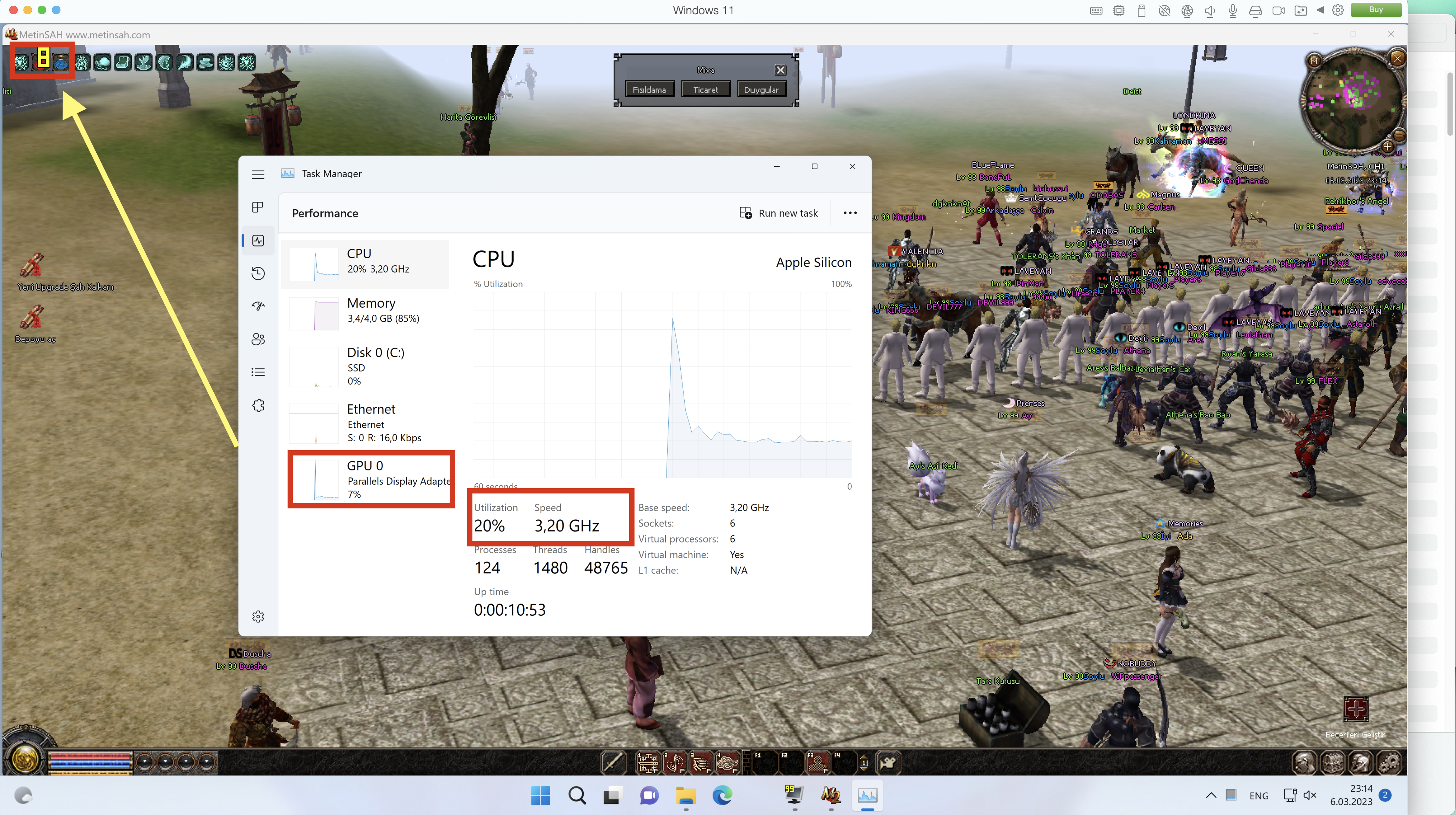1456x815 pixels.
Task: Open Task Manager hamburger navigation menu
Action: pos(258,174)
